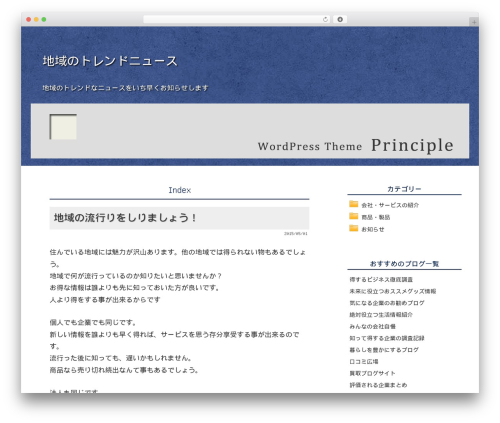The height and width of the screenshot is (423, 500).
Task: Click the green maximize window button
Action: 44,19
